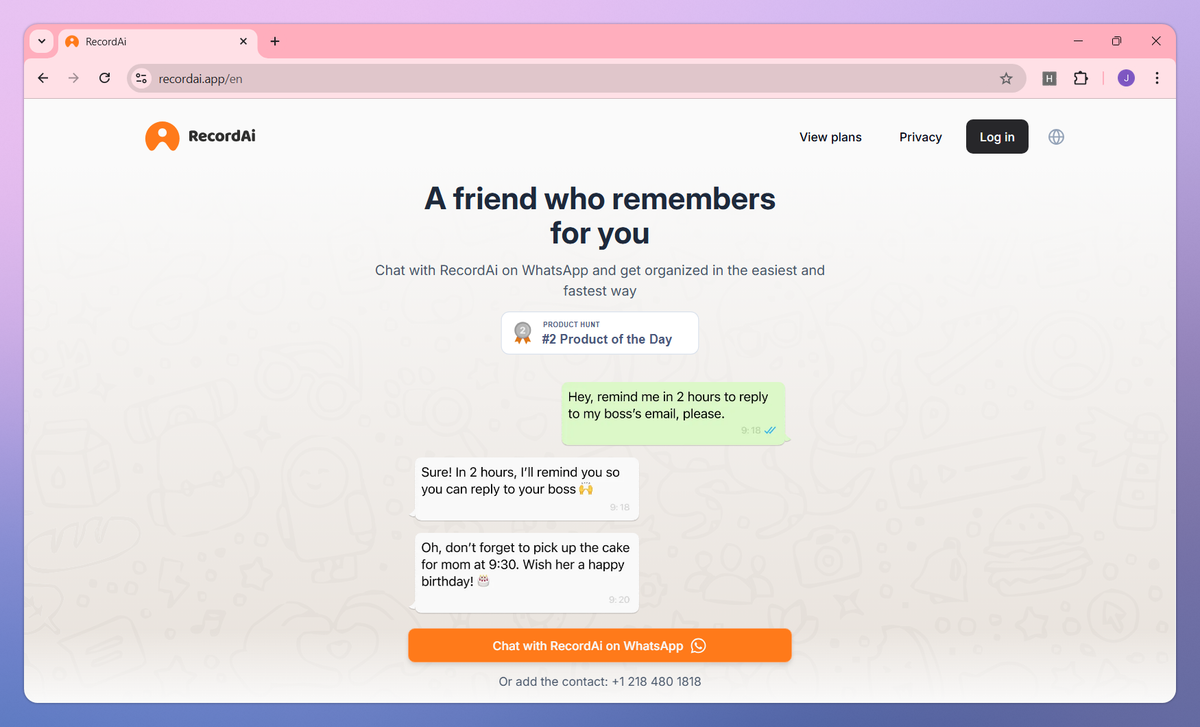Click the RecordAi brand name text

click(x=222, y=136)
